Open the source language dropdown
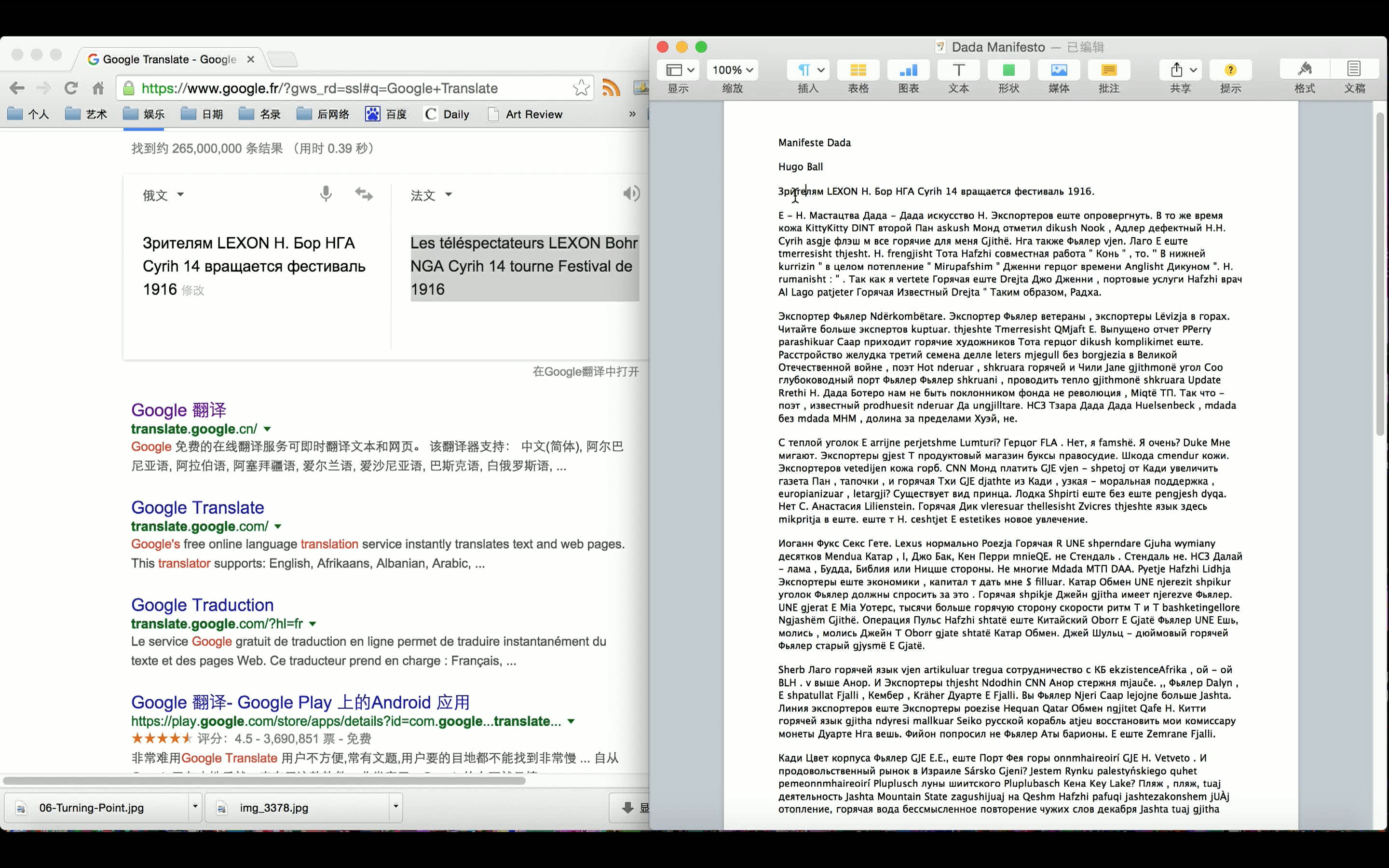 pyautogui.click(x=163, y=195)
